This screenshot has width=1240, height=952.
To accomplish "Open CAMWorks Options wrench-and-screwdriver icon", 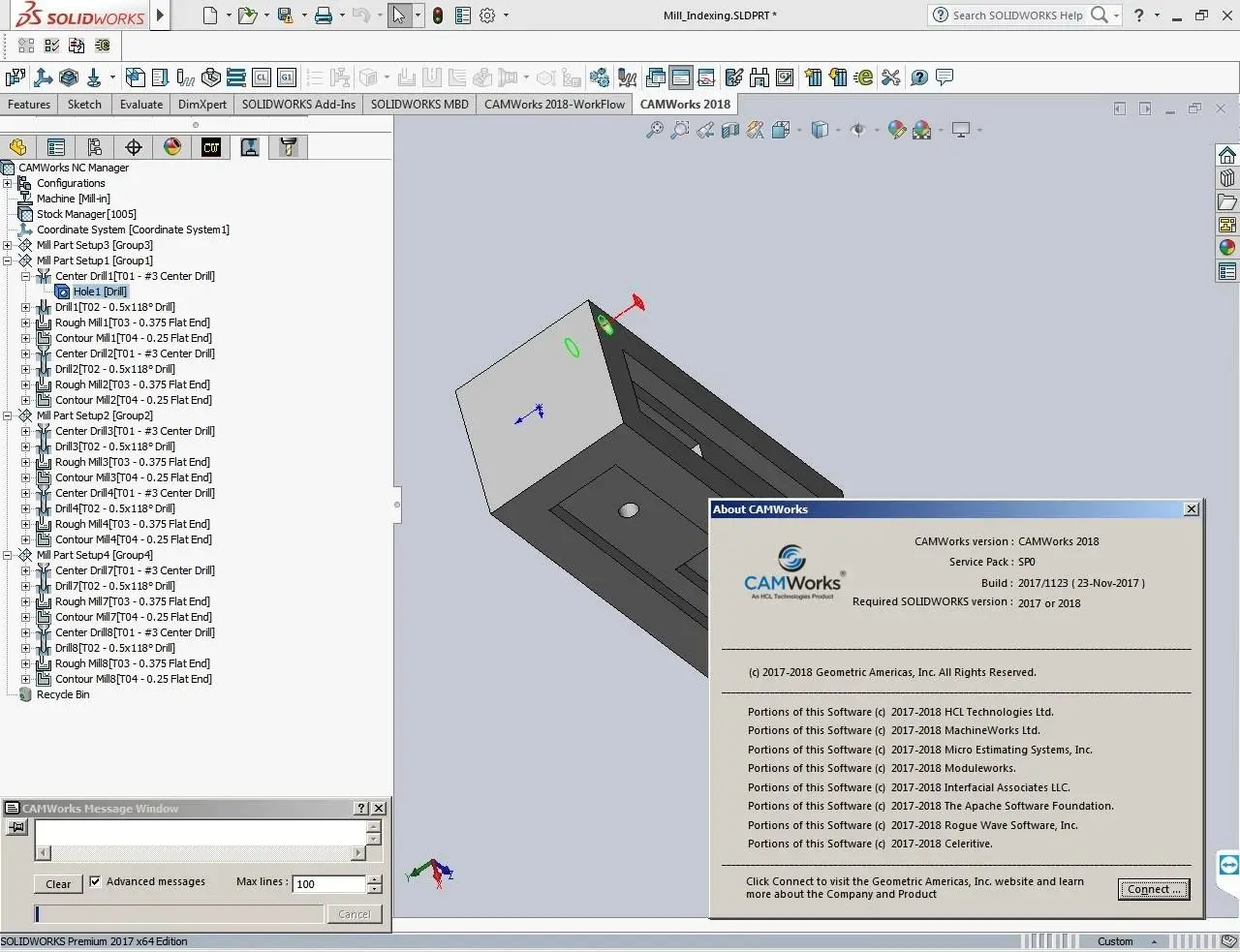I will (x=891, y=77).
